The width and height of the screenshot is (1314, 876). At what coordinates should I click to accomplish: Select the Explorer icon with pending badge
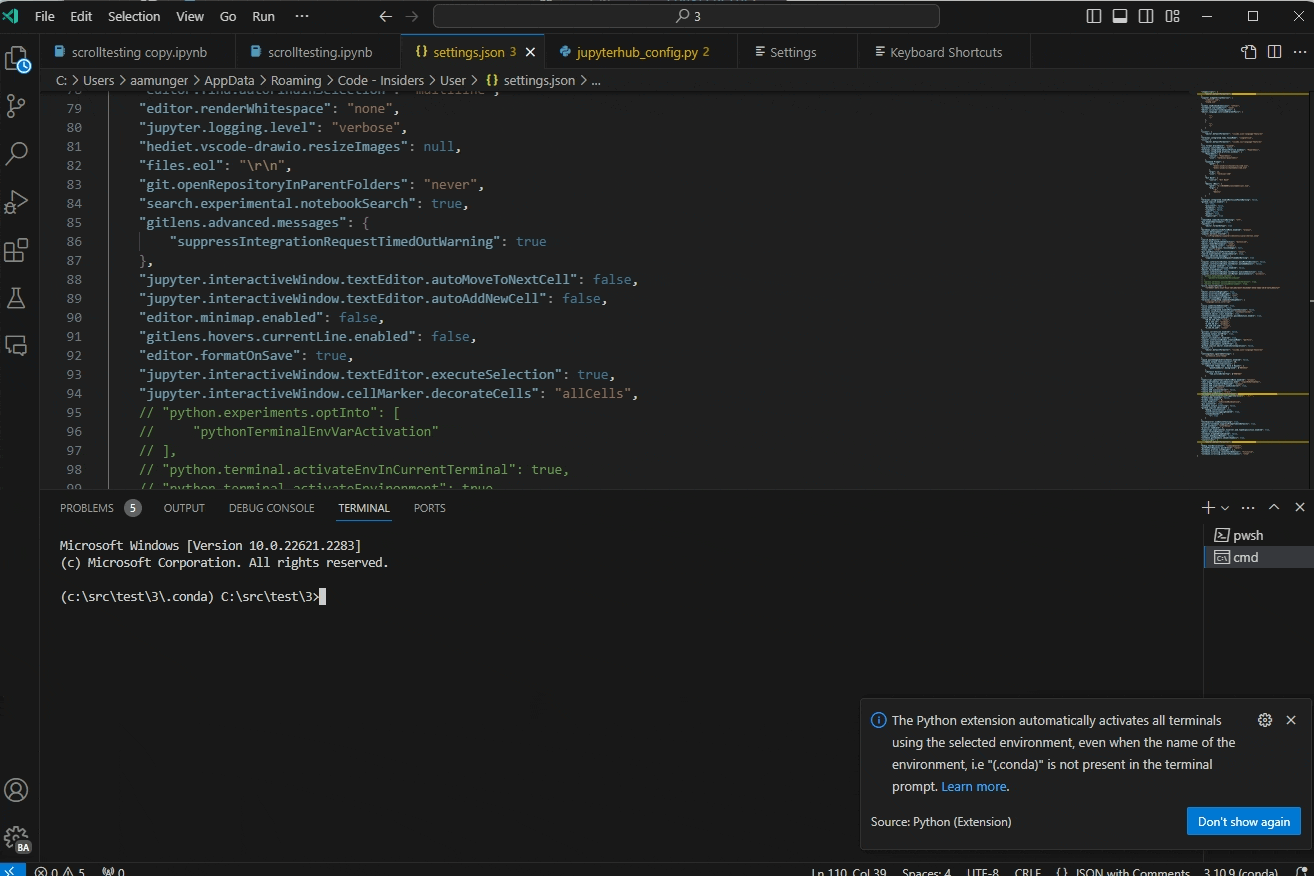tap(16, 58)
